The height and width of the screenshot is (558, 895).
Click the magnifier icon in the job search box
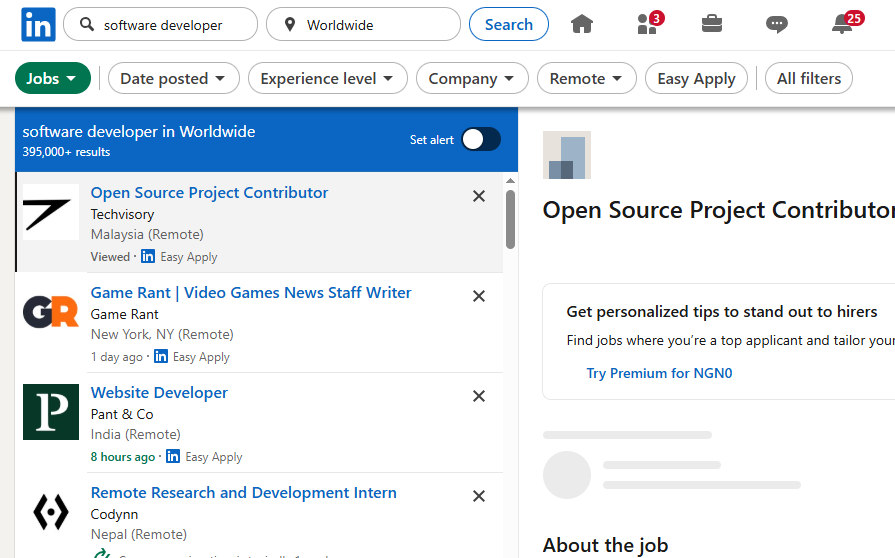[87, 25]
